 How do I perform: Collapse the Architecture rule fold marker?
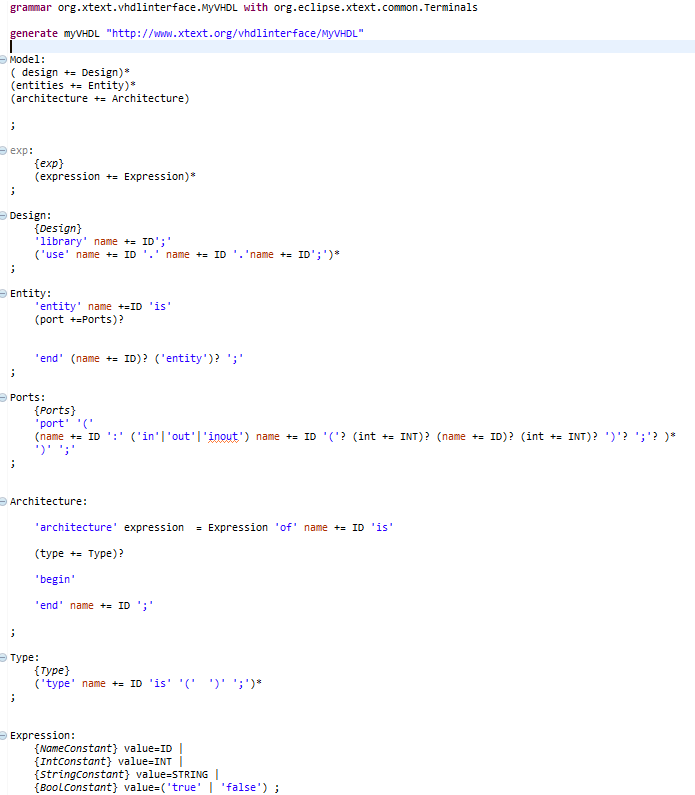tap(3, 501)
